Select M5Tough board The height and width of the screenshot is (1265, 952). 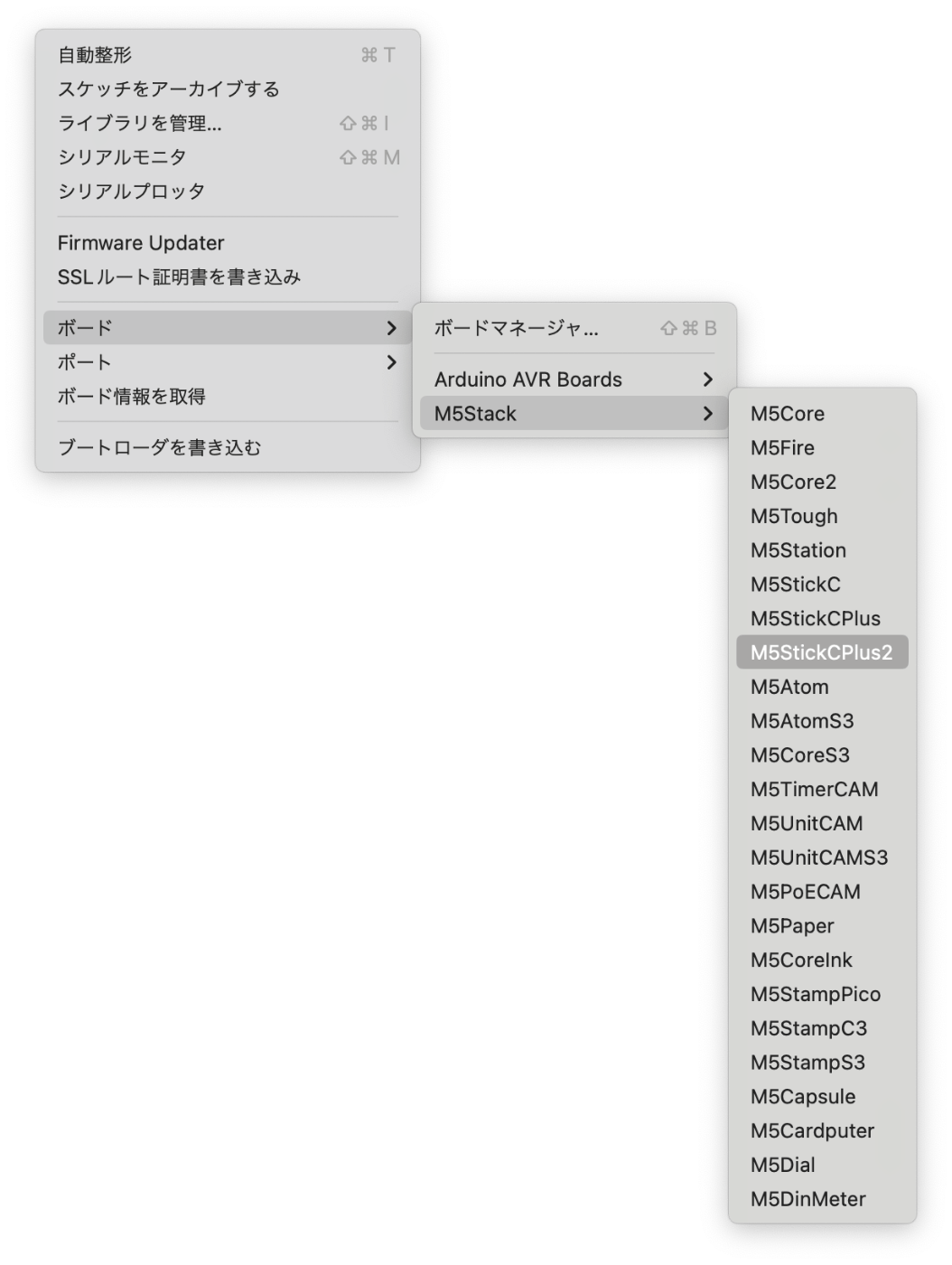click(822, 516)
